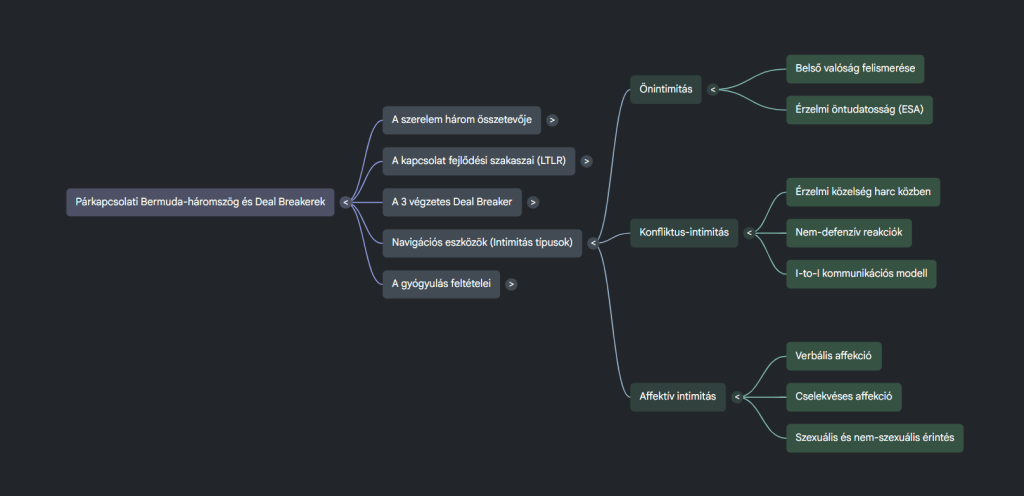Viewport: 1024px width, 496px height.
Task: Collapse 'Navigációs eszközök (Intimitás típusok)' chevron
Action: tap(593, 242)
